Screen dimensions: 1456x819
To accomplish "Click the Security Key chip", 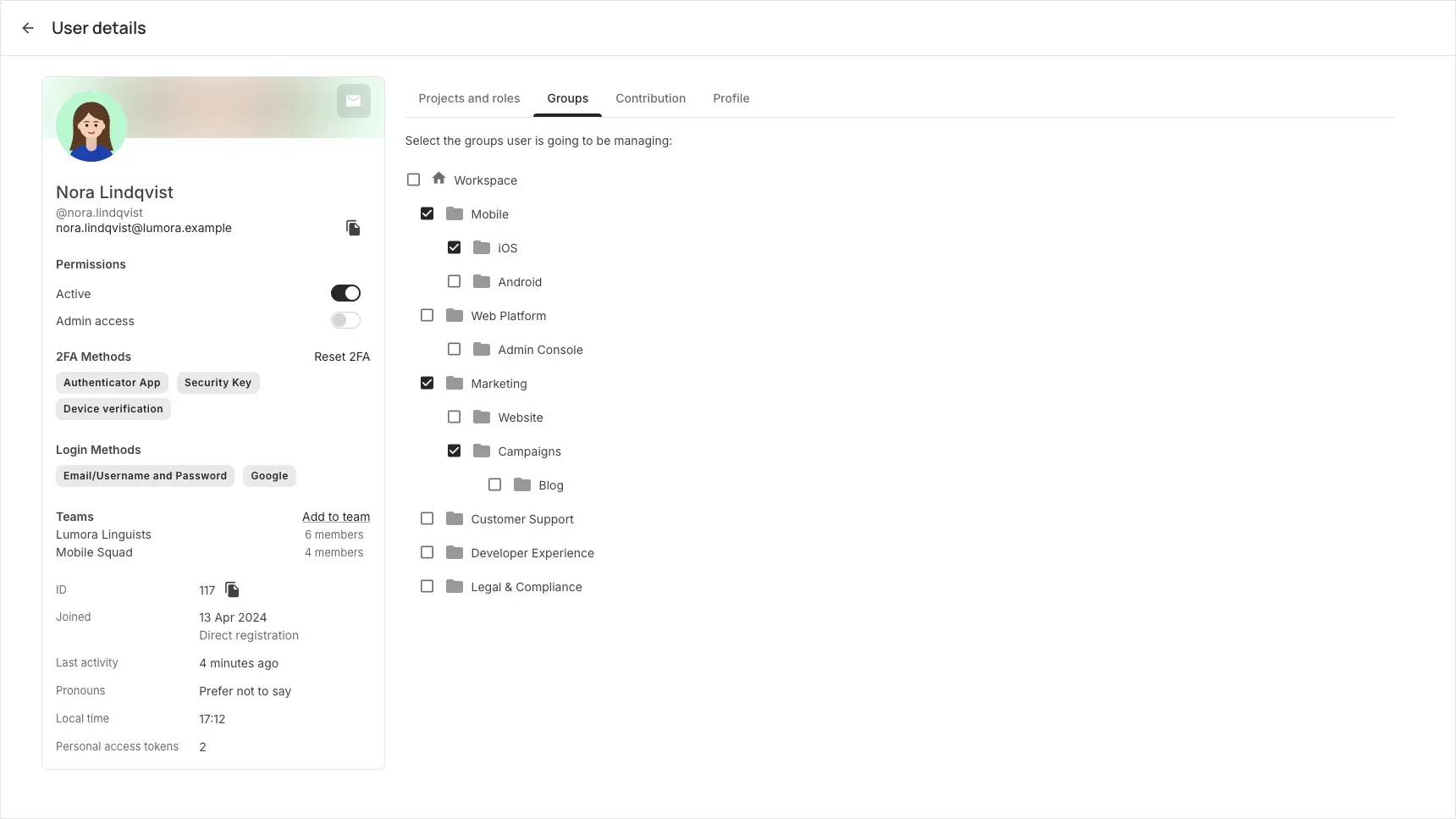I will pyautogui.click(x=218, y=383).
